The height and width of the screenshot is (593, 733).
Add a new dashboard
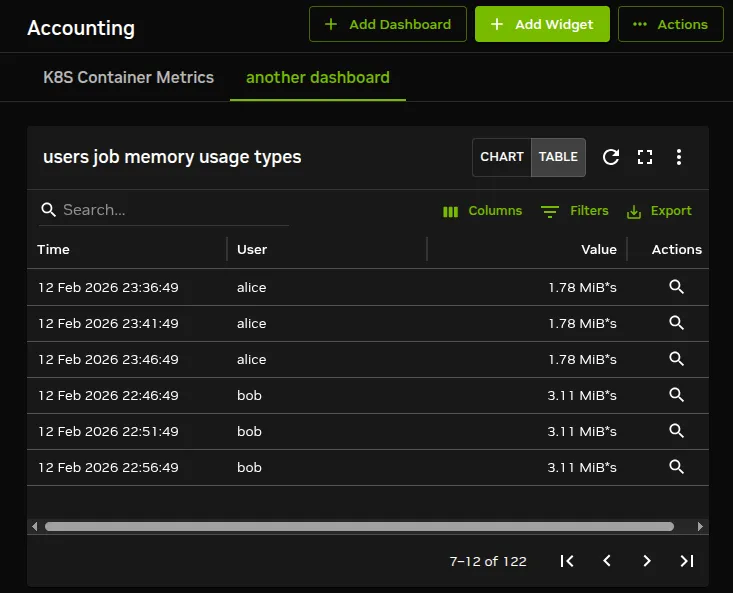tap(388, 24)
